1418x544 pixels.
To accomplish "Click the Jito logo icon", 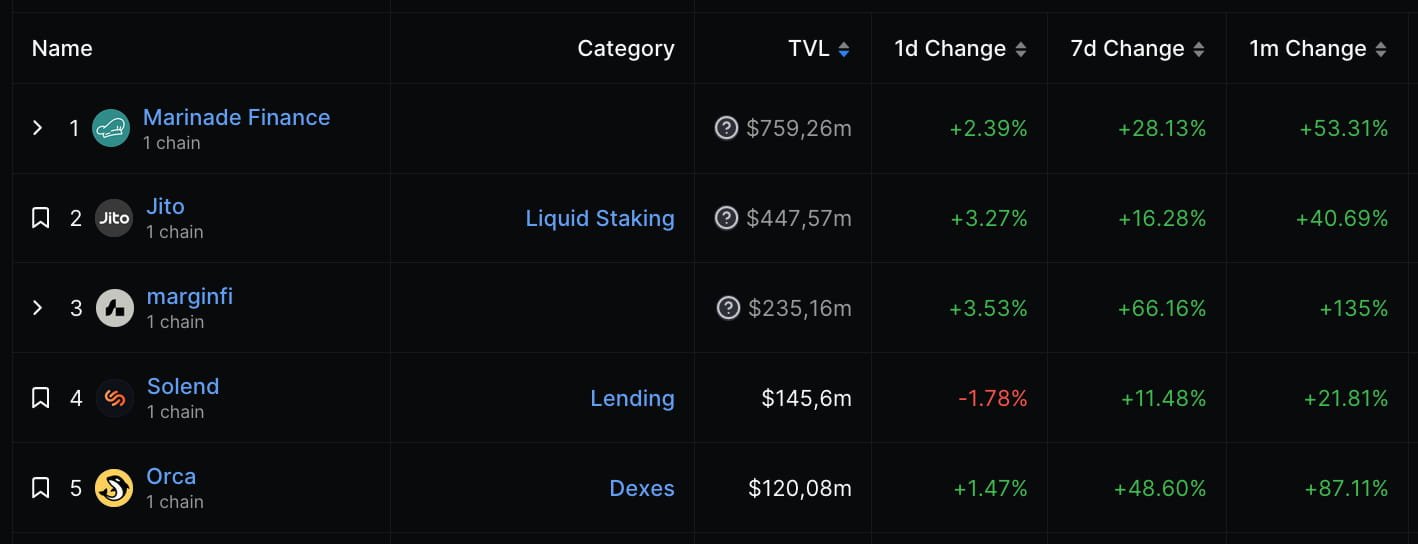I will point(114,218).
